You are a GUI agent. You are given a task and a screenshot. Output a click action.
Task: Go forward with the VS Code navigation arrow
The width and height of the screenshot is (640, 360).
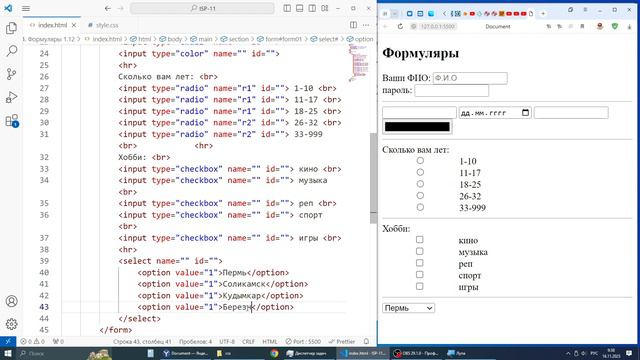[120, 8]
